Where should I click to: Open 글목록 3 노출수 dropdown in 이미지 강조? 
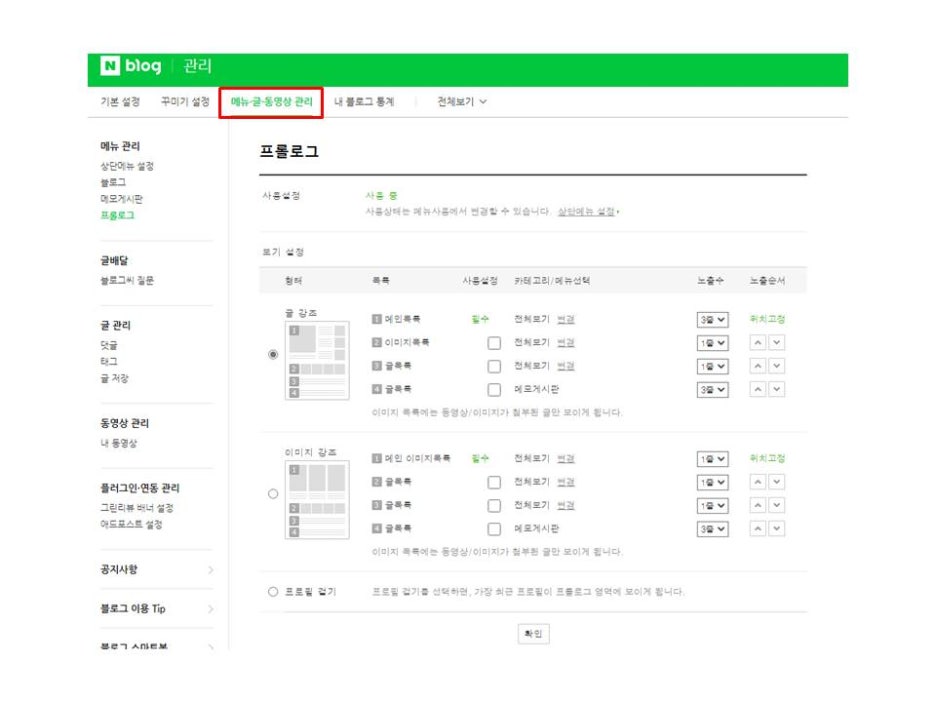713,505
